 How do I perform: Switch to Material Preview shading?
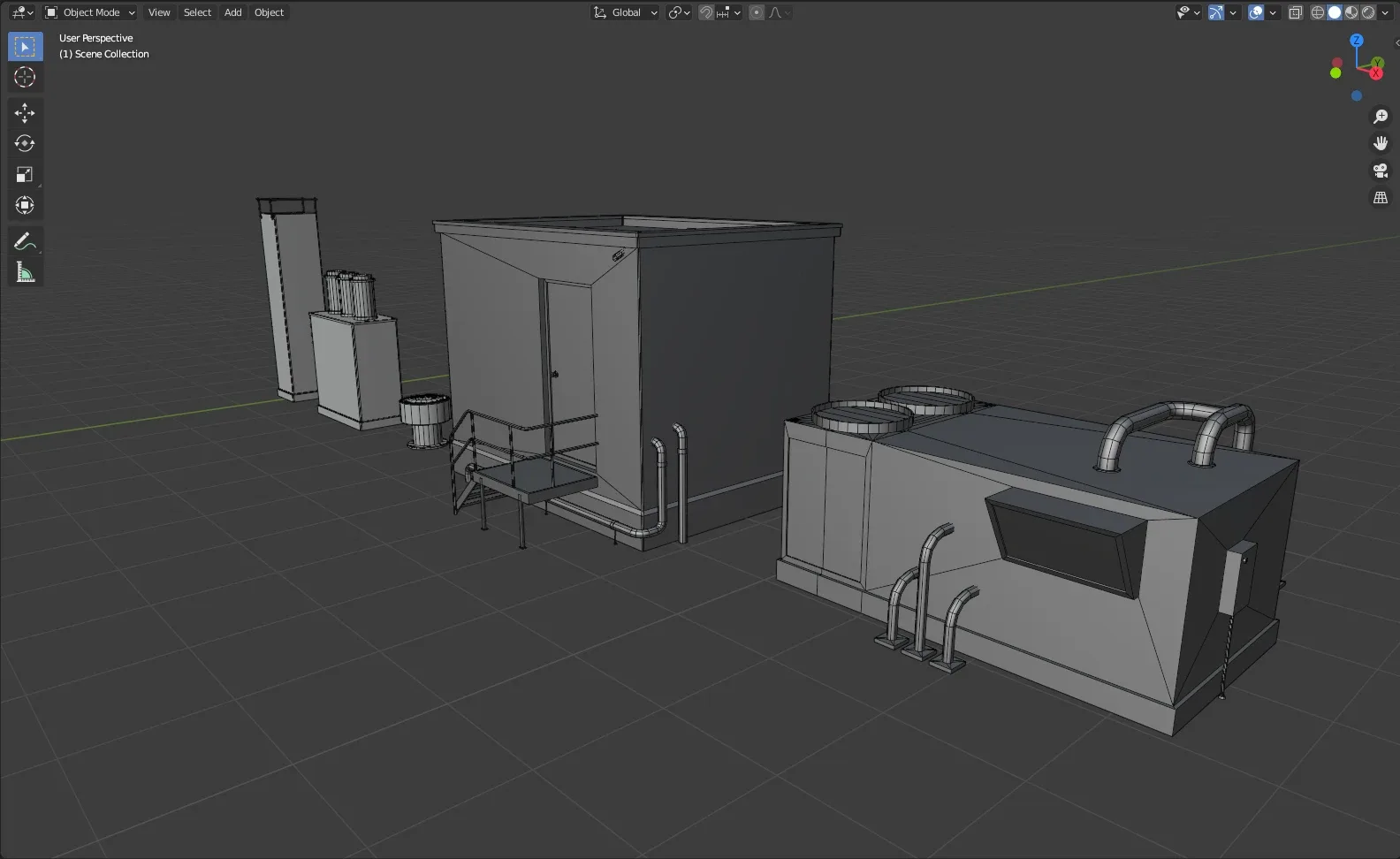1351,12
